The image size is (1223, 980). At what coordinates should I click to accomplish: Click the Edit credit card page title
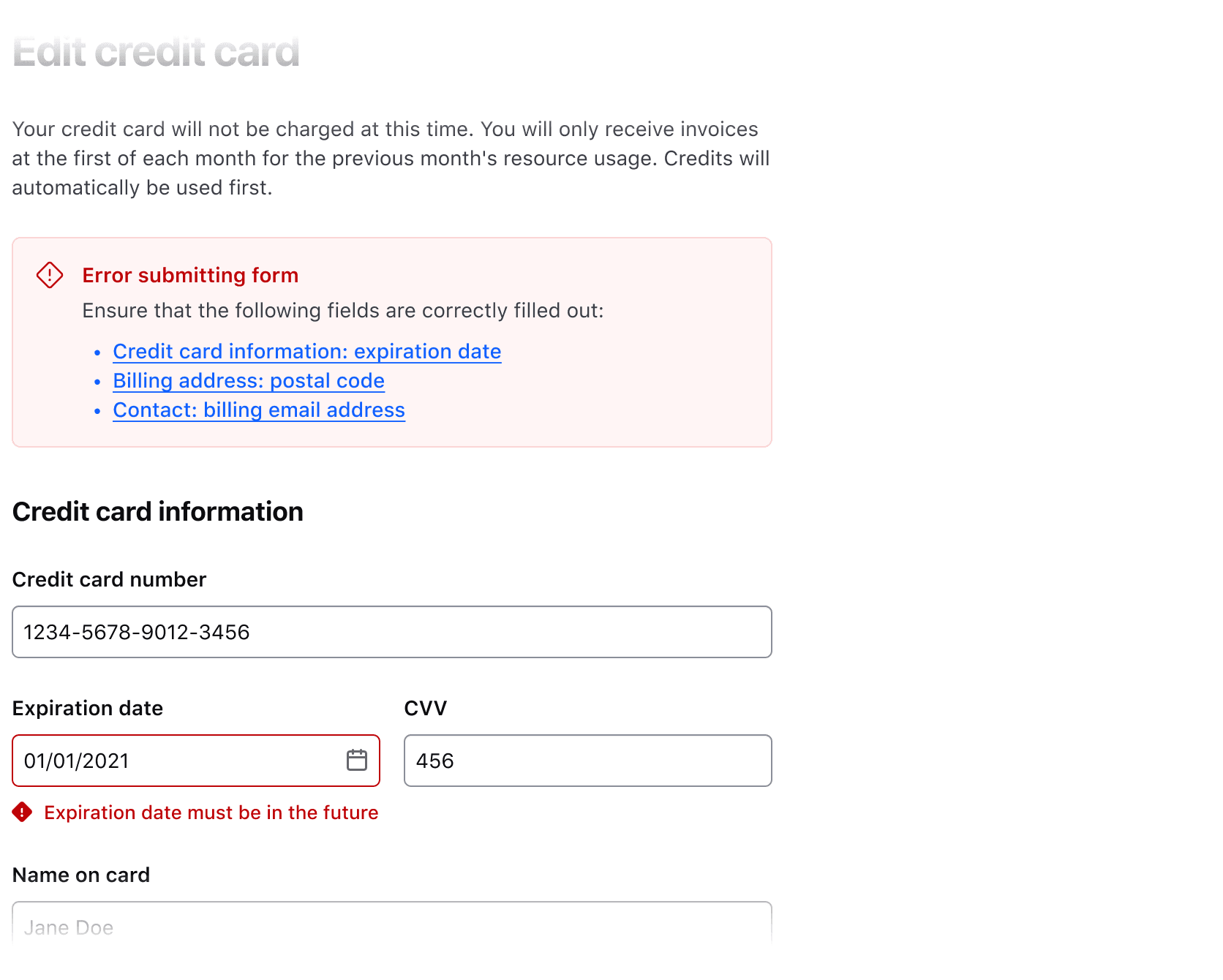coord(155,51)
